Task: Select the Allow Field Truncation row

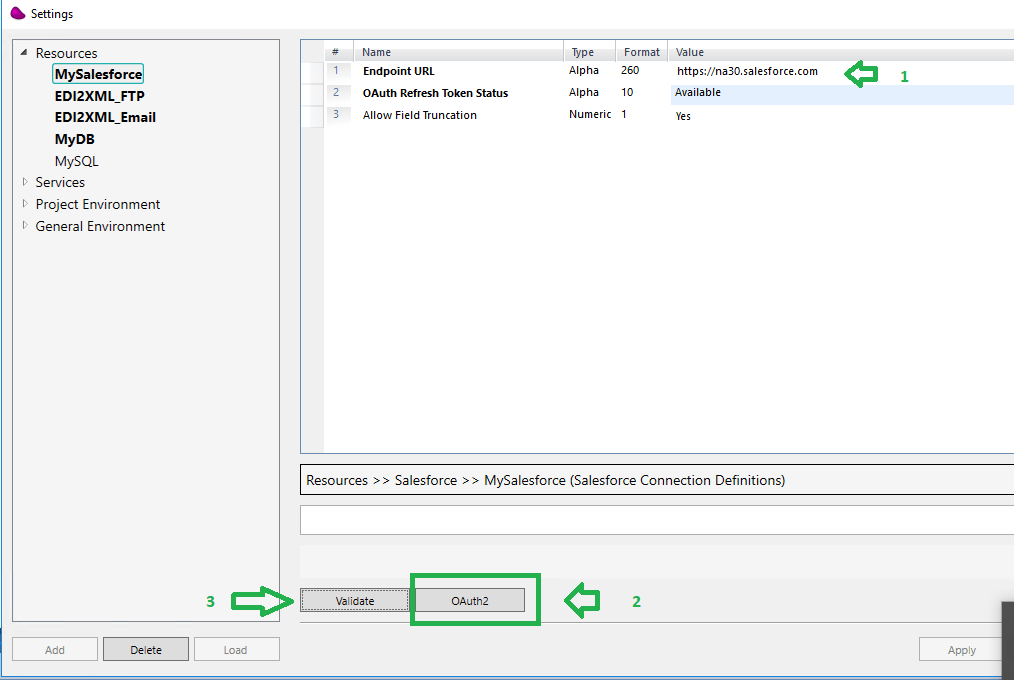Action: pos(420,115)
